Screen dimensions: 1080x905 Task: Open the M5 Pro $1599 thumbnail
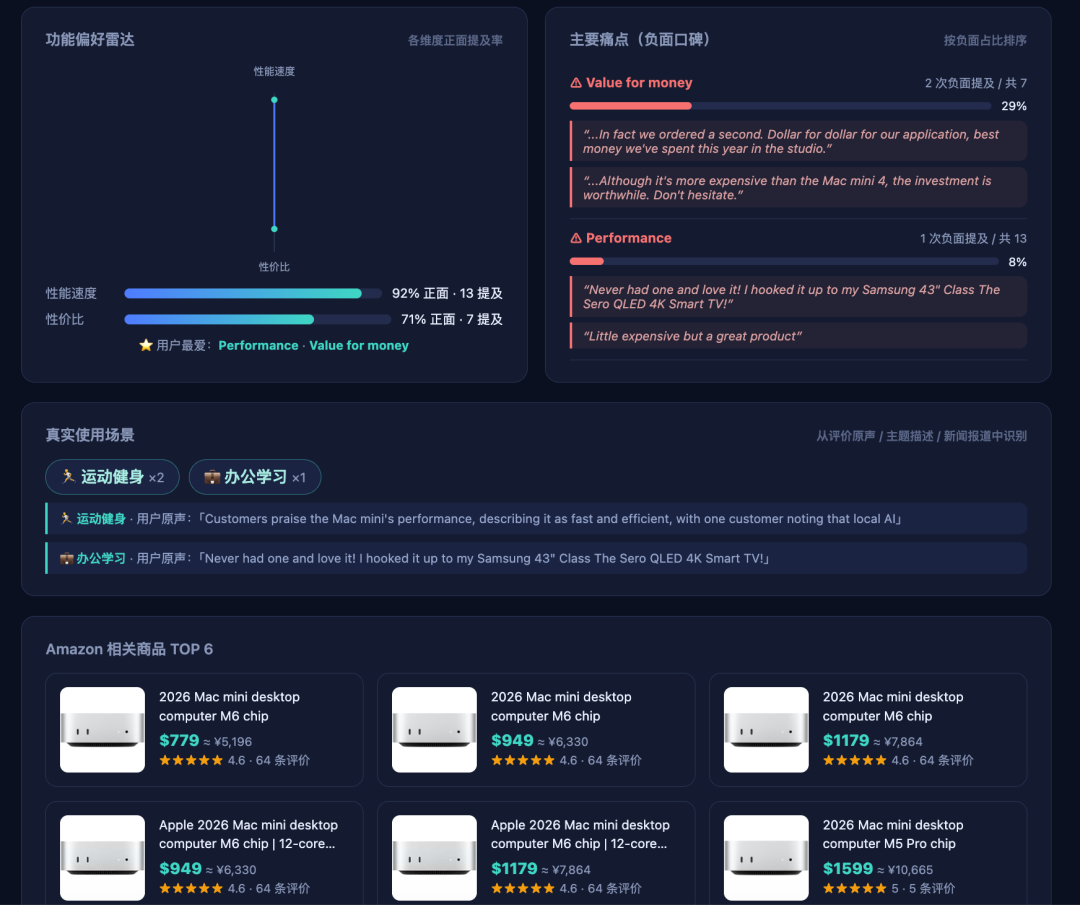pyautogui.click(x=766, y=857)
